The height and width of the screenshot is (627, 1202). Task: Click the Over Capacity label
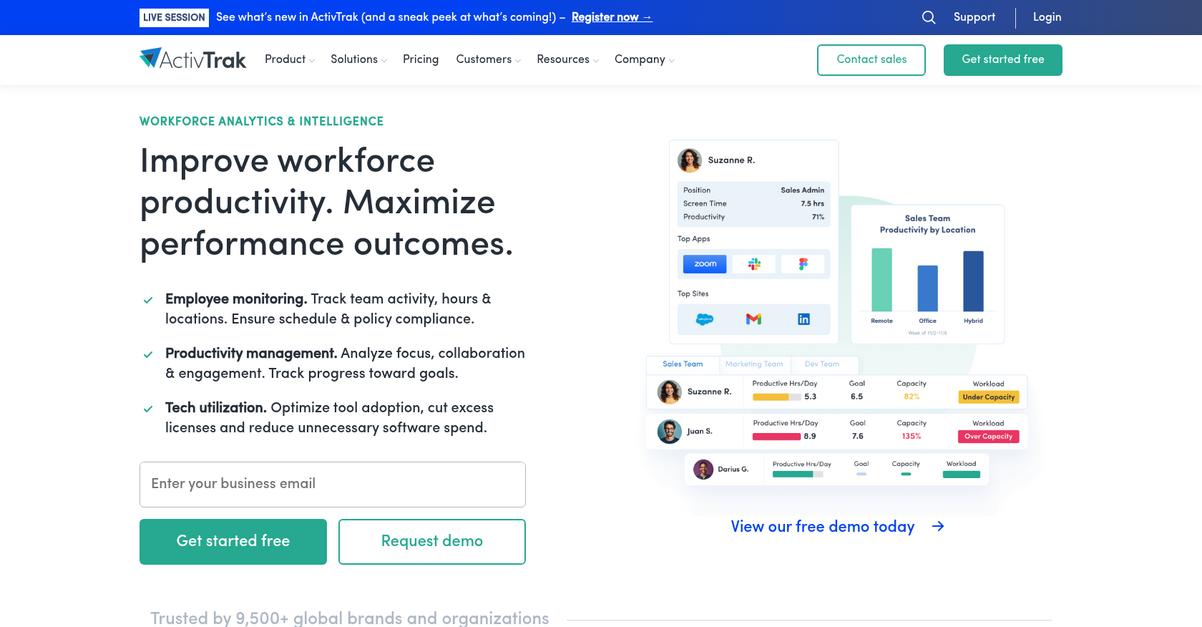click(988, 436)
